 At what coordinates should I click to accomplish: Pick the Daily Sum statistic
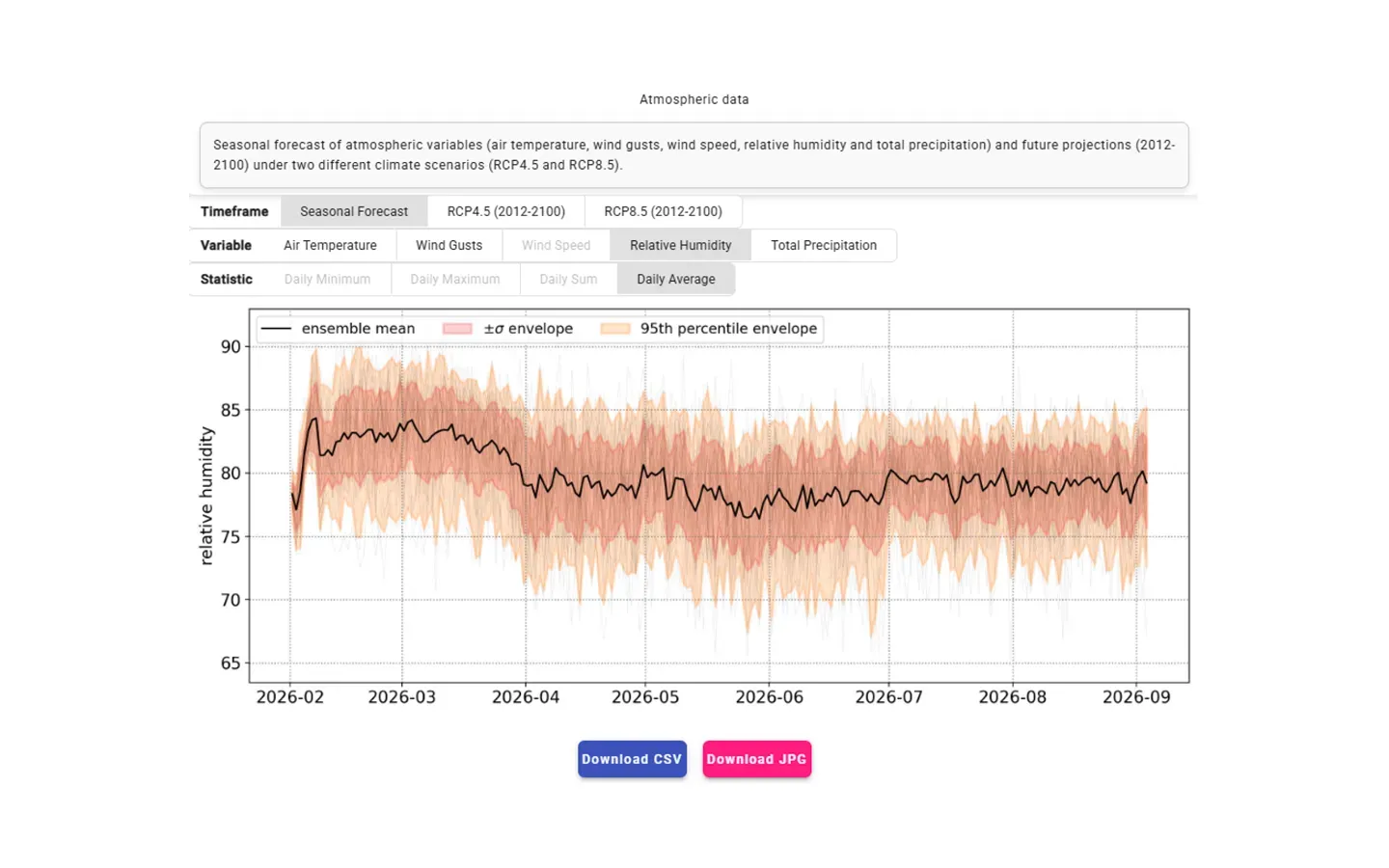568,279
